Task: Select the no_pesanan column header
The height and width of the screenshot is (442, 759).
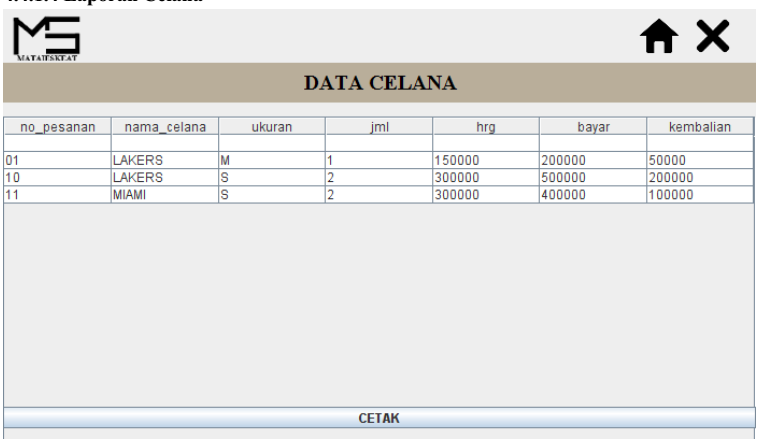Action: coord(58,127)
